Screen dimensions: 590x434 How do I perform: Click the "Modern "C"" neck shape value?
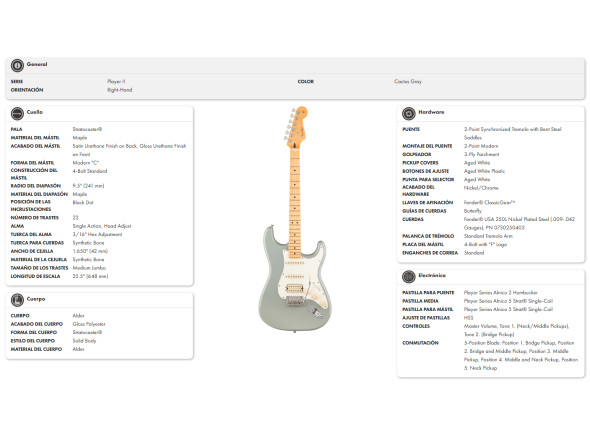pos(85,163)
